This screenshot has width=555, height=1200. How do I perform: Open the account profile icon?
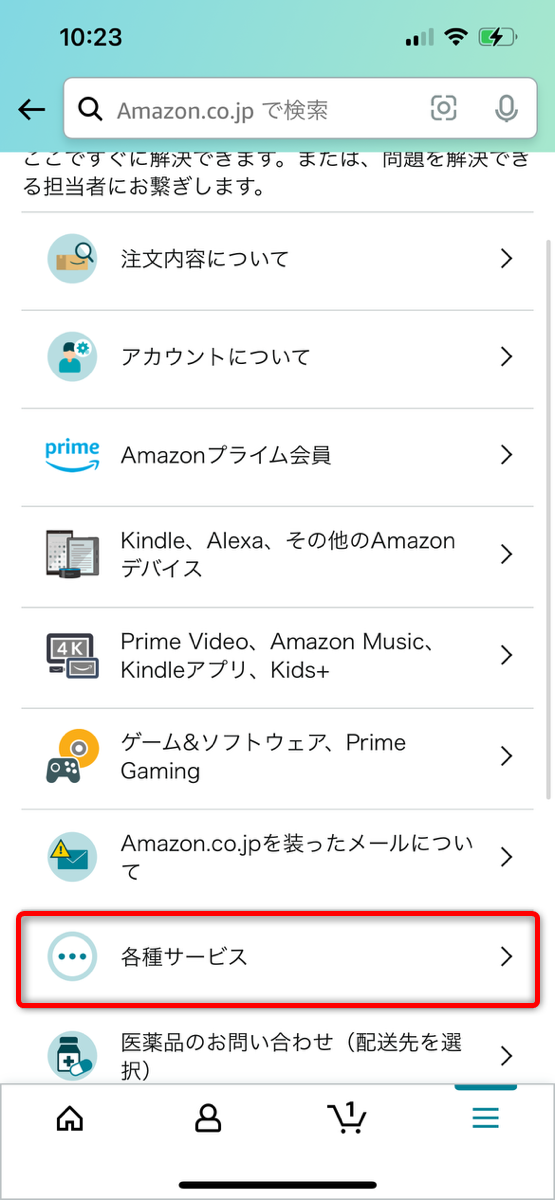pos(208,1118)
